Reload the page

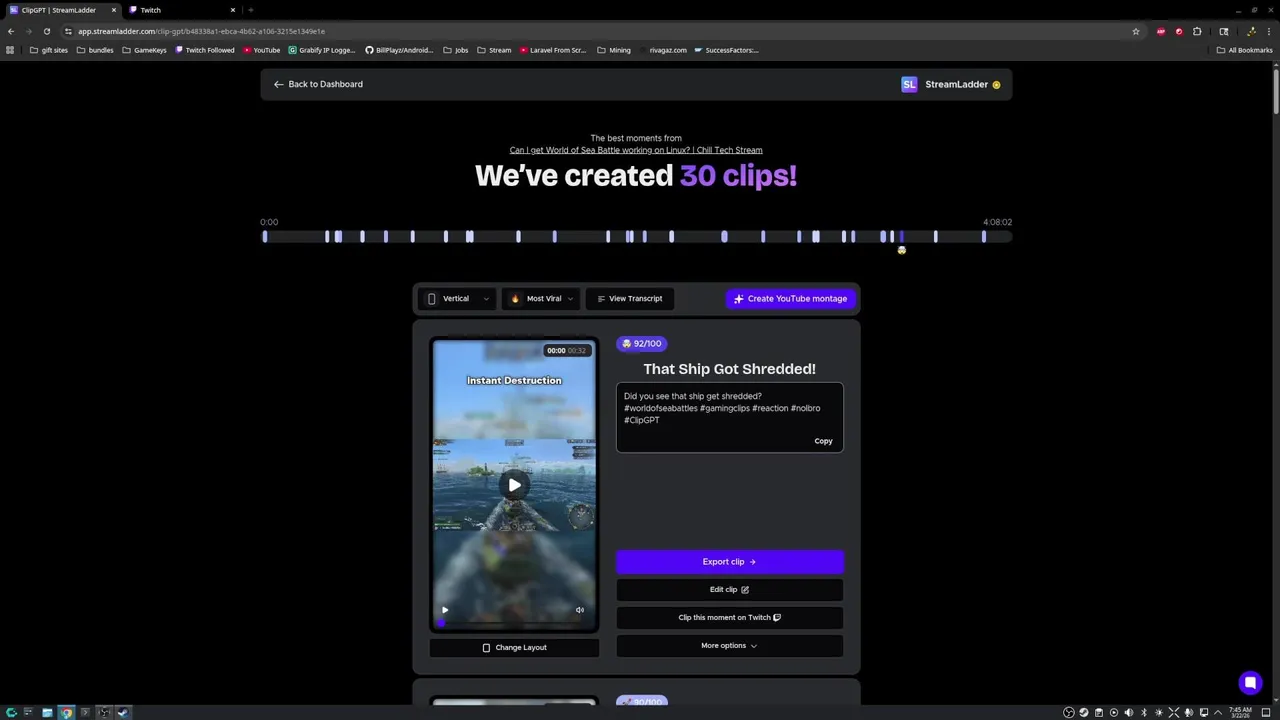(46, 31)
